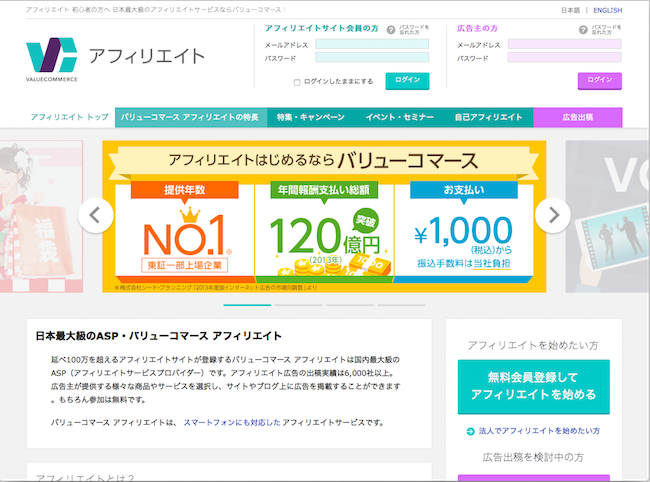650x482 pixels.
Task: Click 東証一部上場企業 label in banner
Action: click(x=185, y=265)
